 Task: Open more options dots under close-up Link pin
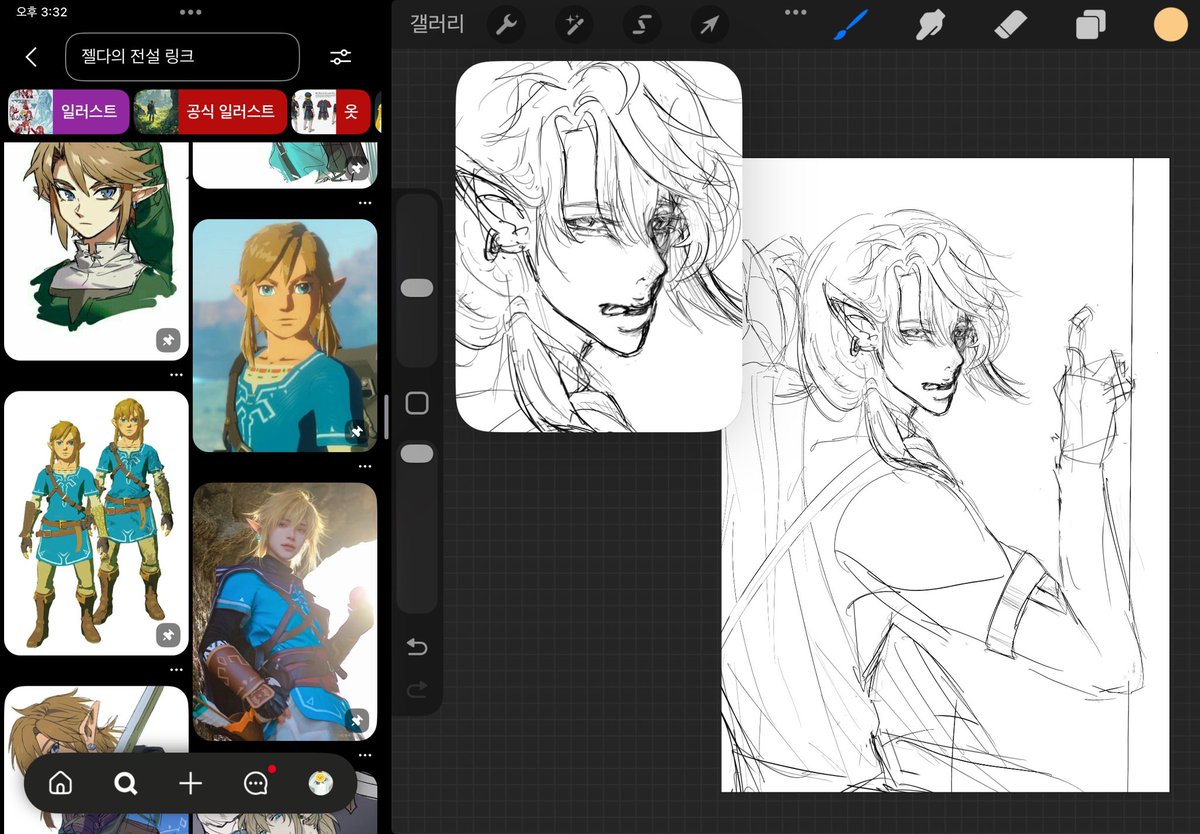coord(365,466)
